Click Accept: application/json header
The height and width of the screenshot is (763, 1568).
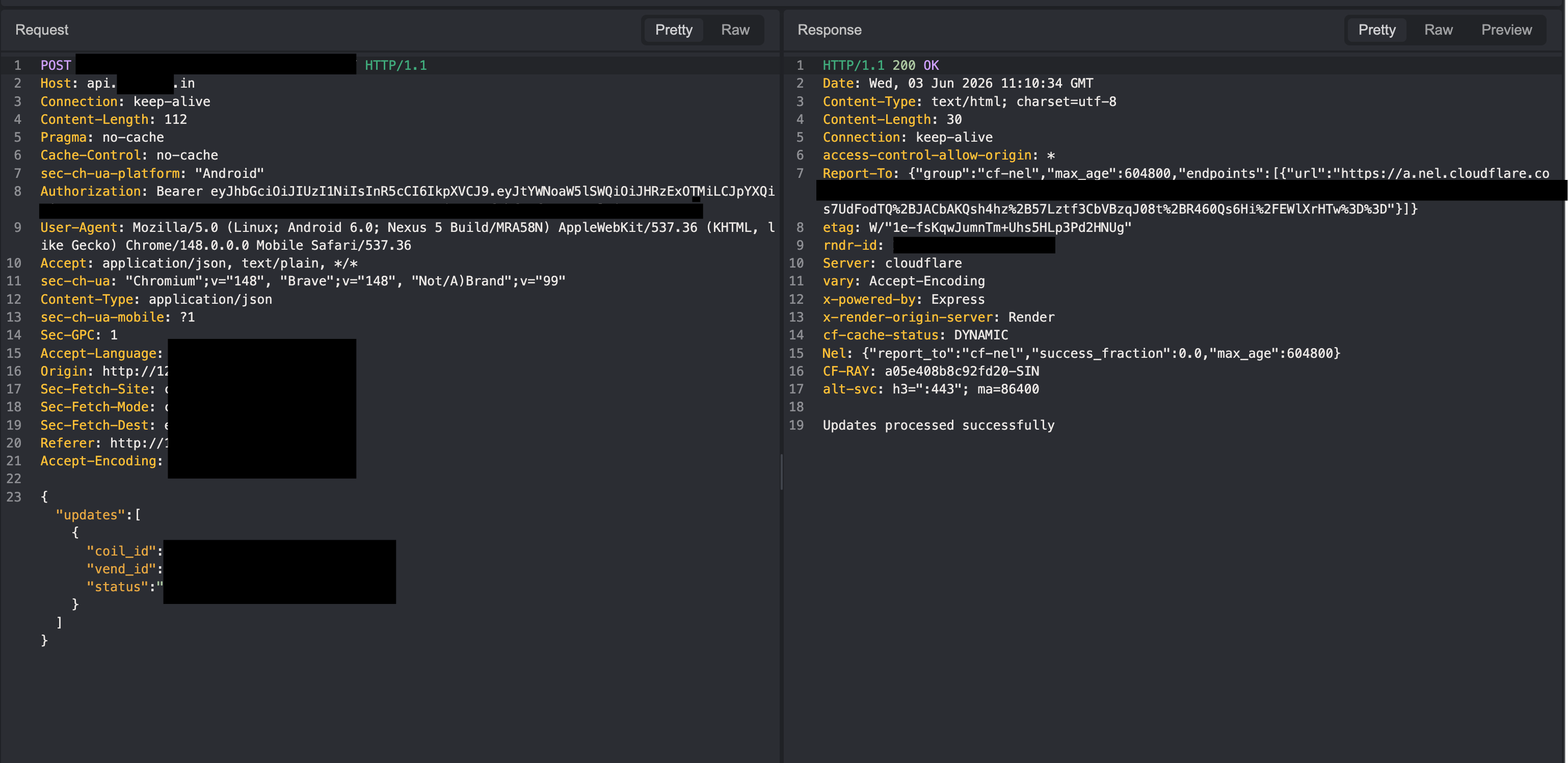click(199, 263)
